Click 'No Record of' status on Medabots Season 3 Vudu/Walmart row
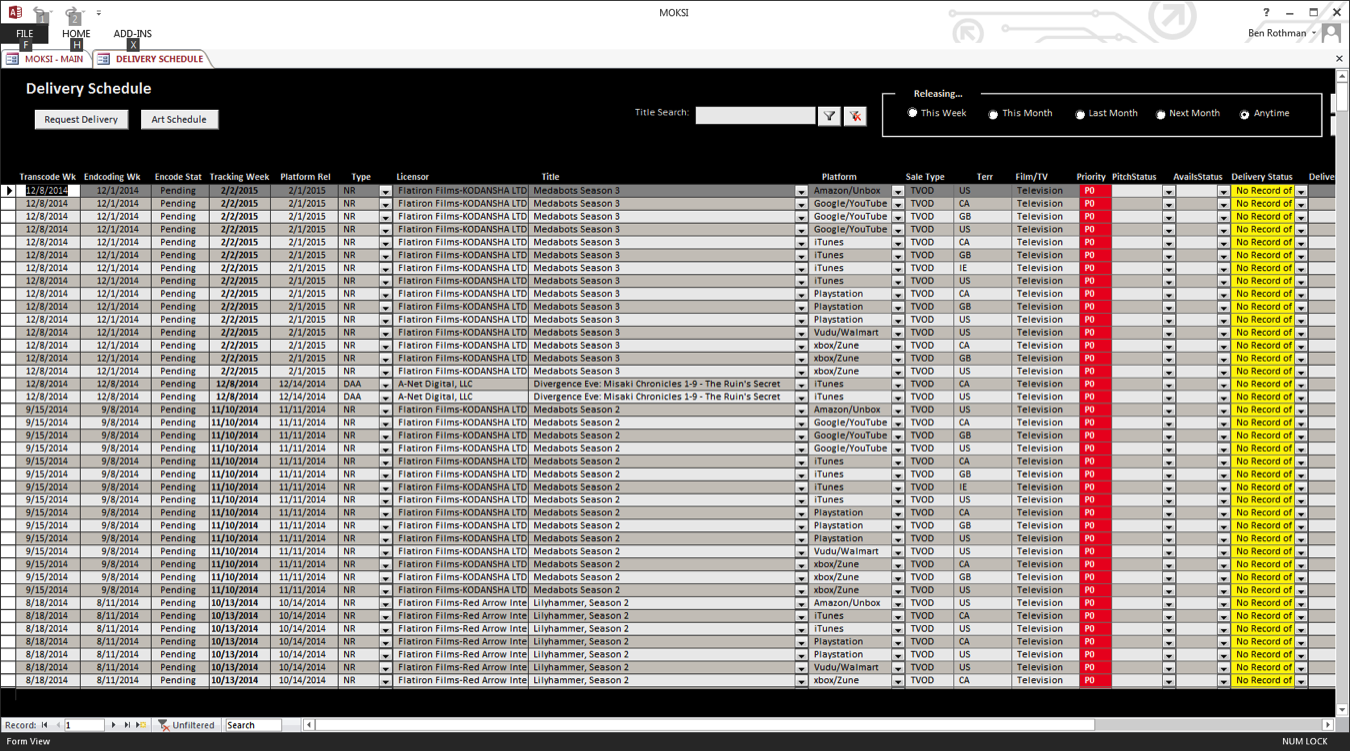Image resolution: width=1350 pixels, height=752 pixels. point(1264,332)
